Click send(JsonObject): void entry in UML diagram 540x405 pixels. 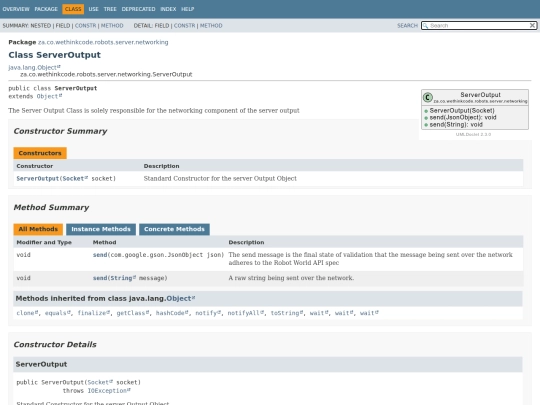(463, 117)
